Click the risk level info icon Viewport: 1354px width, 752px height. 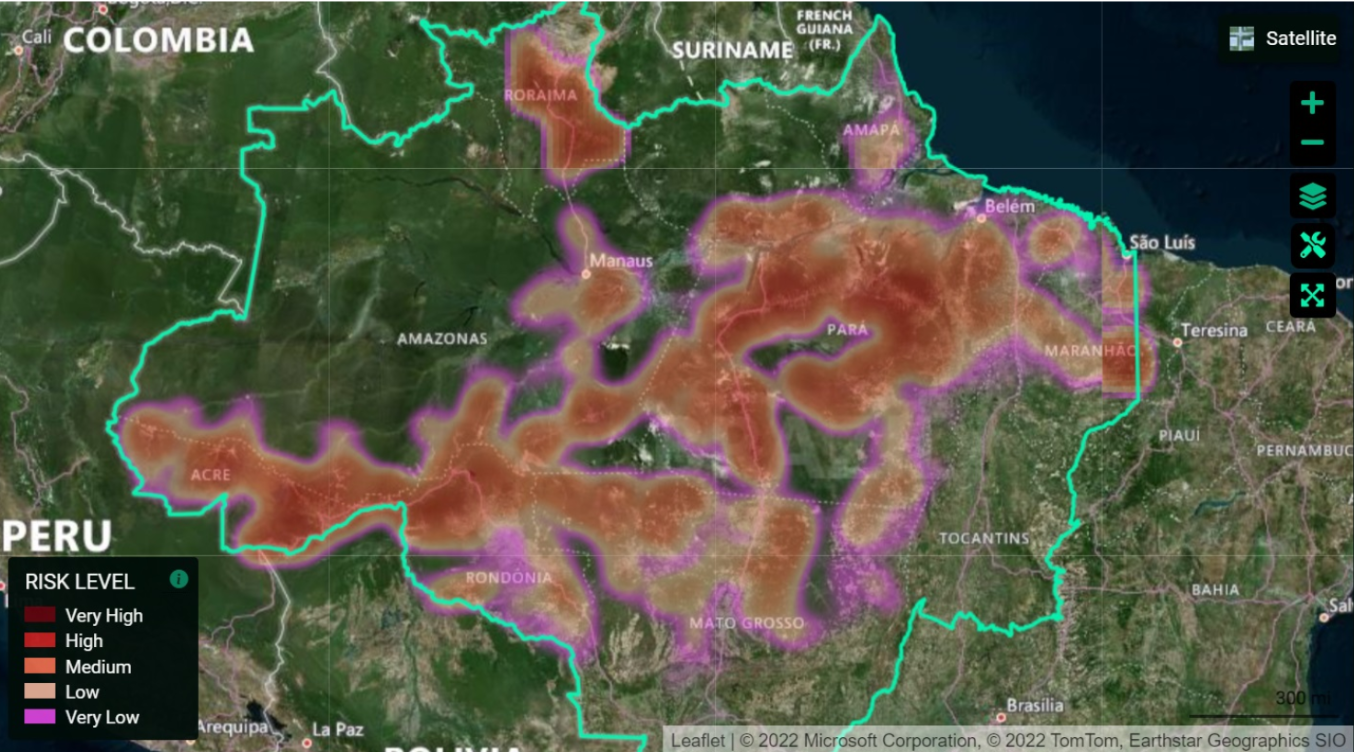179,579
